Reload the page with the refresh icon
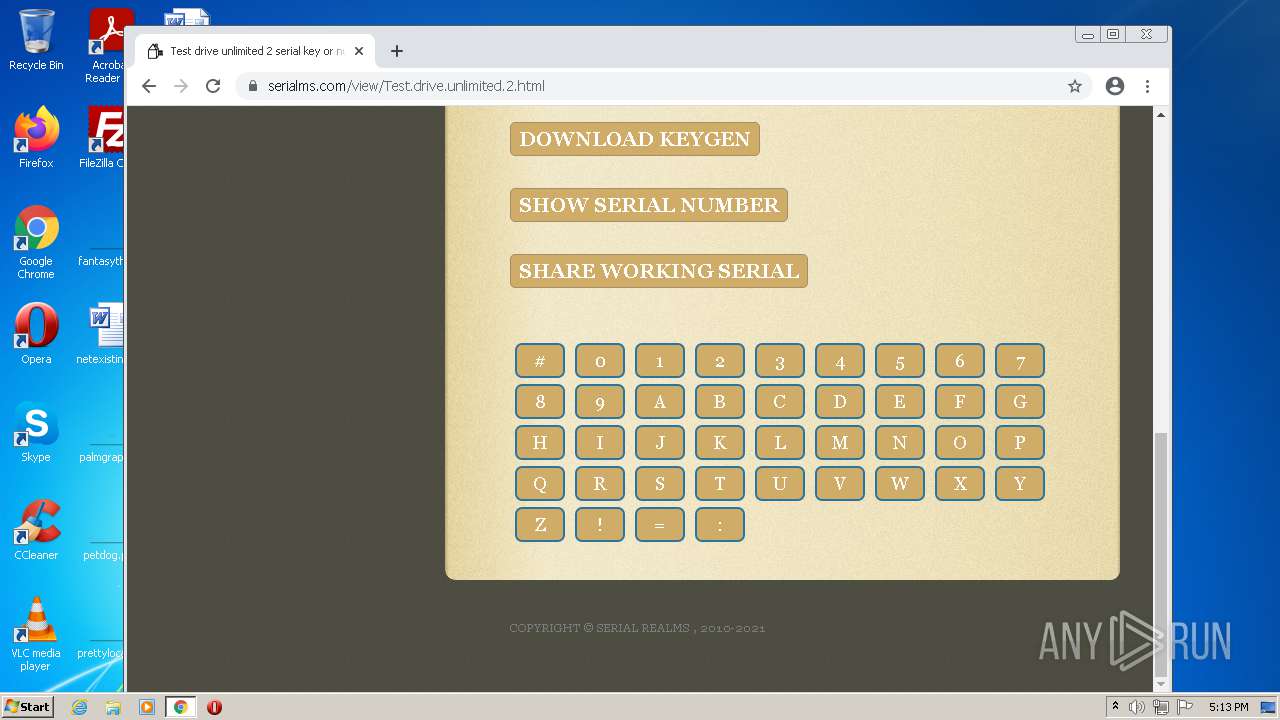The height and width of the screenshot is (720, 1280). click(213, 86)
